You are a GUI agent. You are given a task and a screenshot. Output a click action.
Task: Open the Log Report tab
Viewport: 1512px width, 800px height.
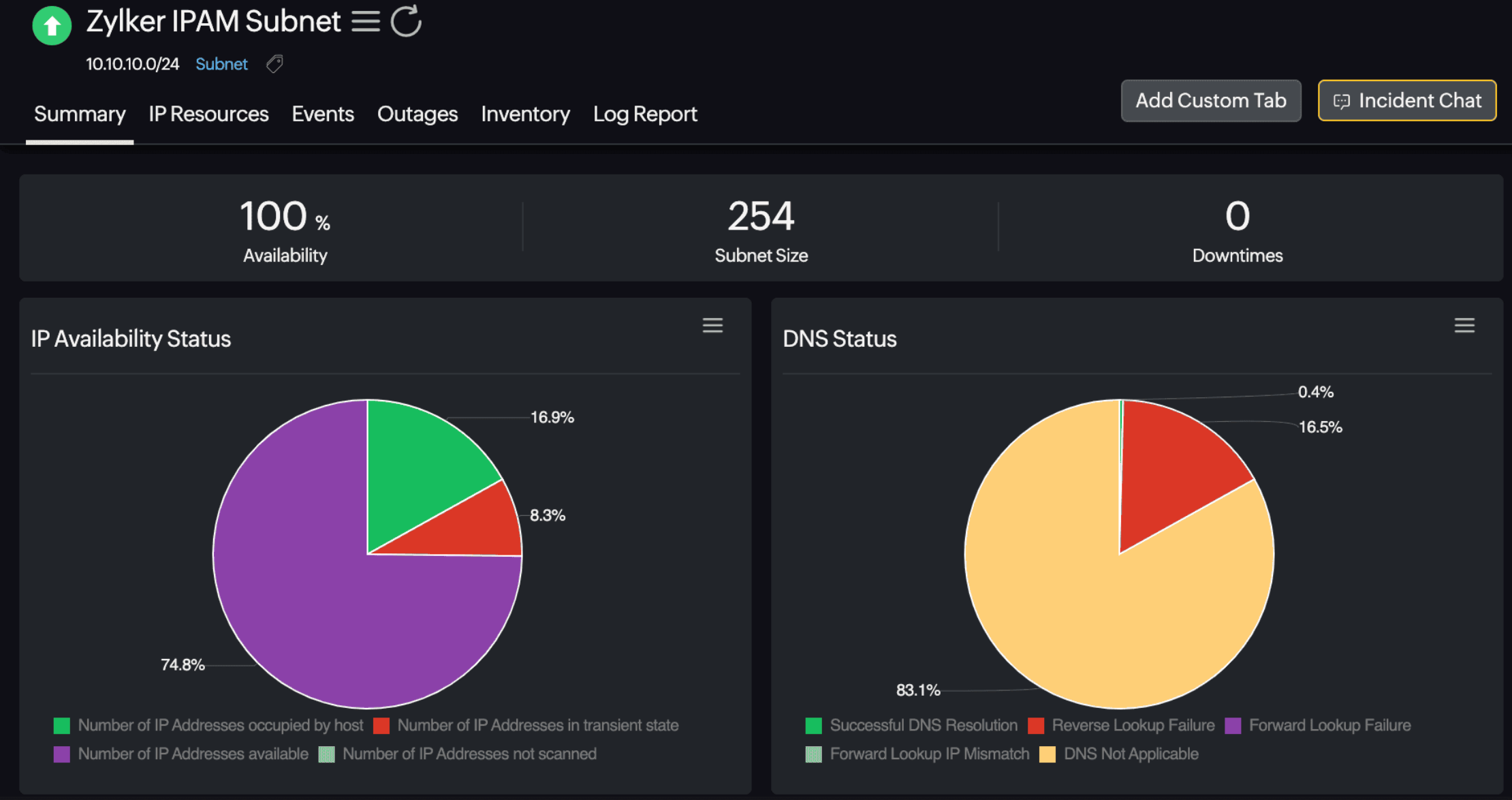tap(645, 114)
